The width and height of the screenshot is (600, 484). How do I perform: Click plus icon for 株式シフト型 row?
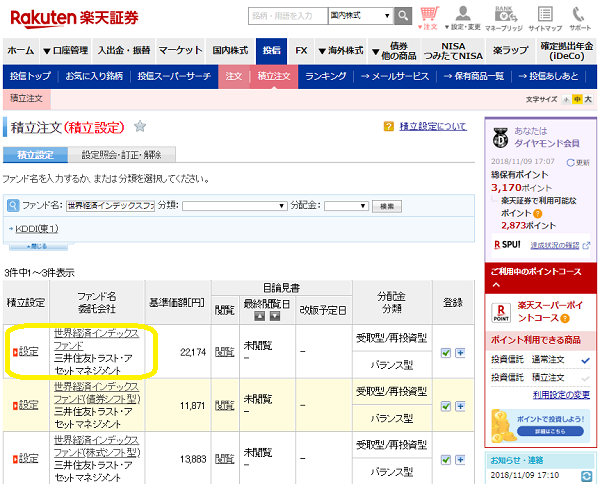460,460
